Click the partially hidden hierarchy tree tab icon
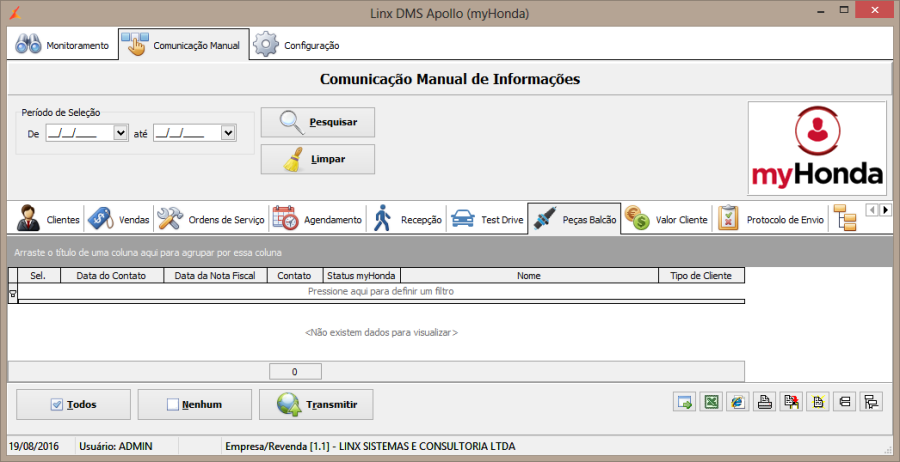Viewport: 900px width, 462px height. click(x=844, y=218)
